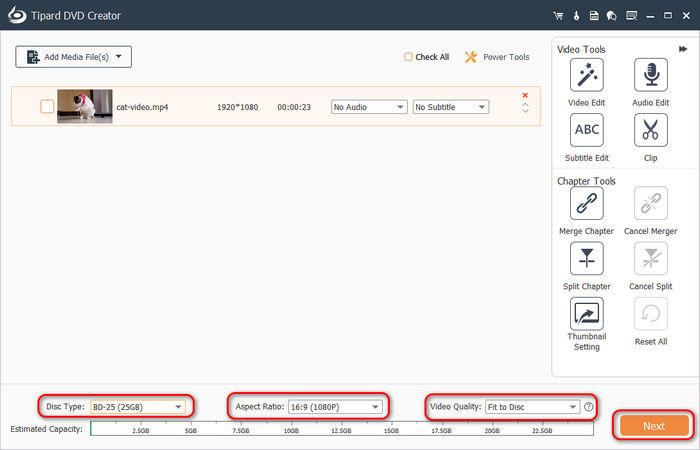Open the Subtitle Edit ABC tool
Screen dimensions: 700x450
pyautogui.click(x=587, y=130)
